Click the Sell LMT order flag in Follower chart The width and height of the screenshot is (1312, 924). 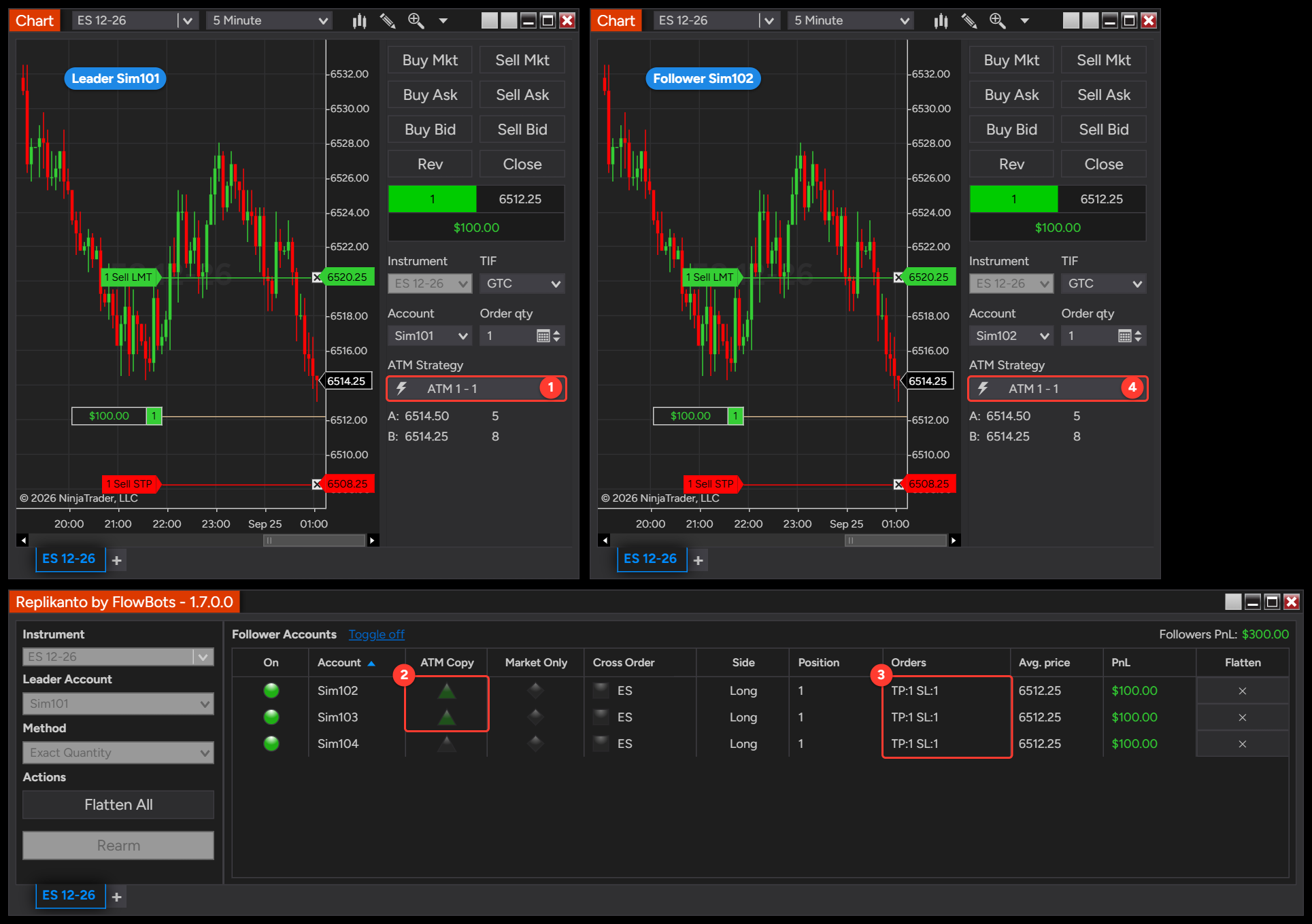(711, 277)
